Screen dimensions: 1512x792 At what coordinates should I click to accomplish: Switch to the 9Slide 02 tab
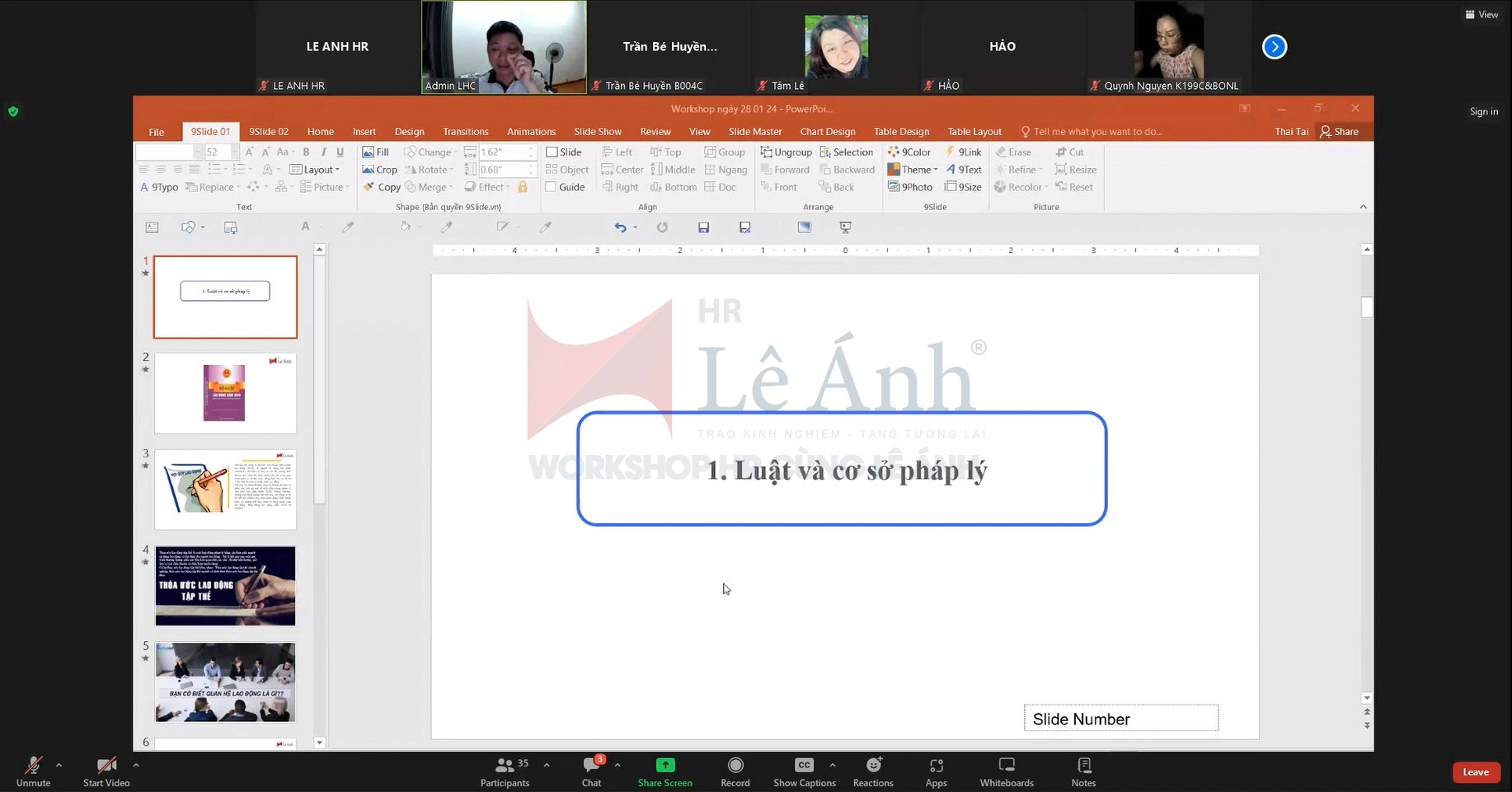coord(269,132)
